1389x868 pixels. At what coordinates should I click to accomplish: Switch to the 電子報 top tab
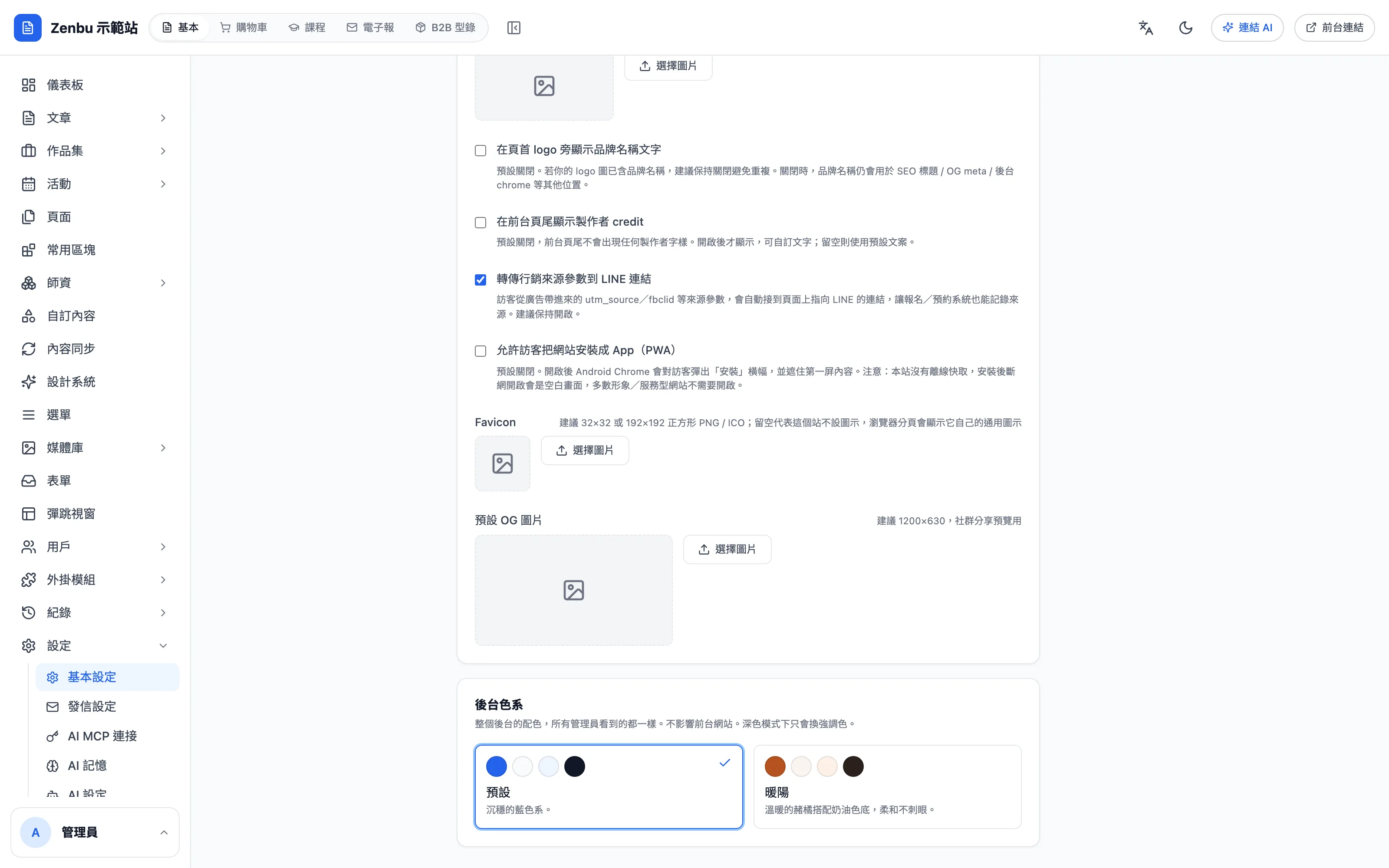tap(370, 27)
